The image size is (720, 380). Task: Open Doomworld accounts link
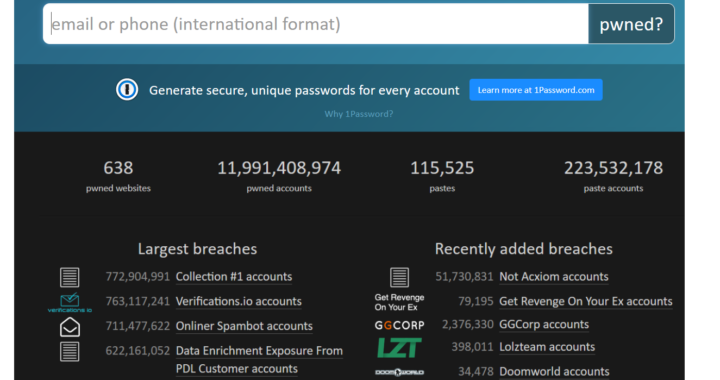[x=554, y=371]
